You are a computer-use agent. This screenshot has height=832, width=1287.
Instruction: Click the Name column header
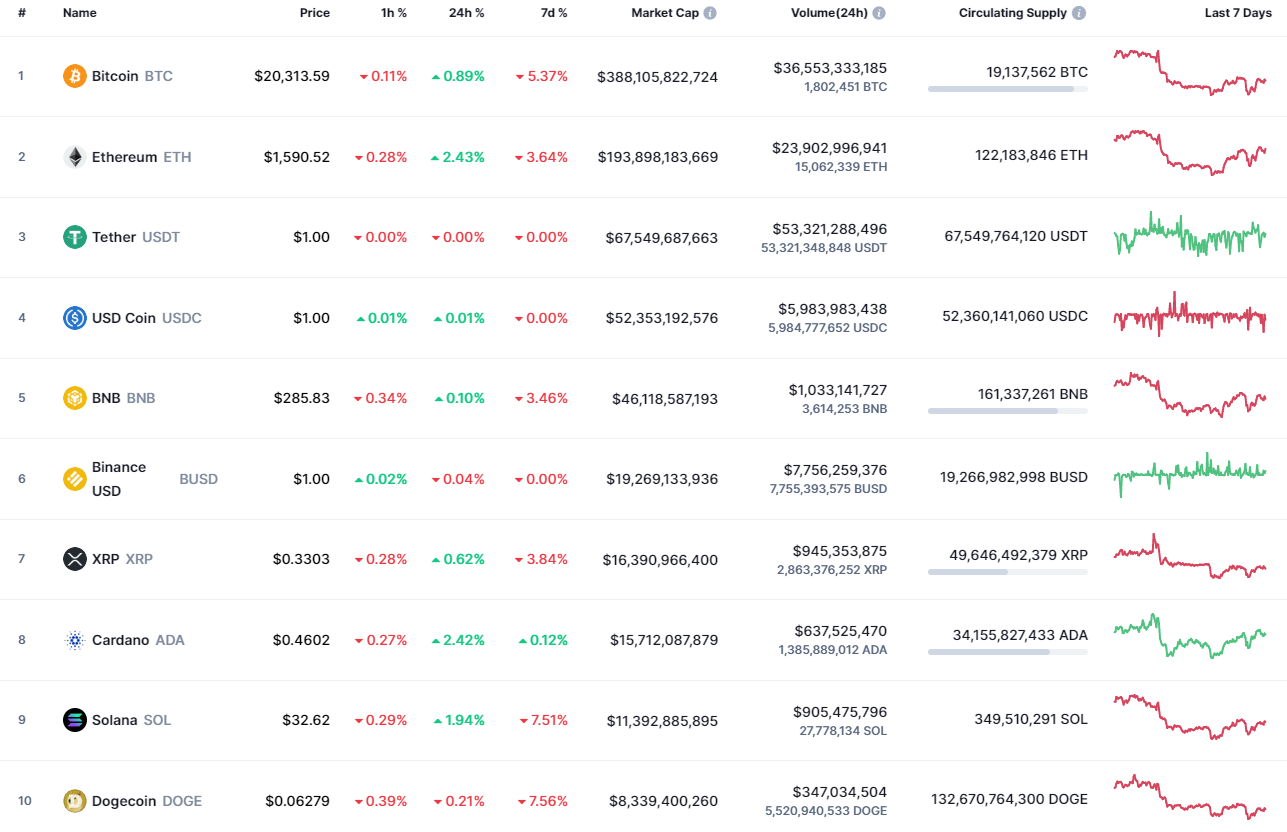79,13
